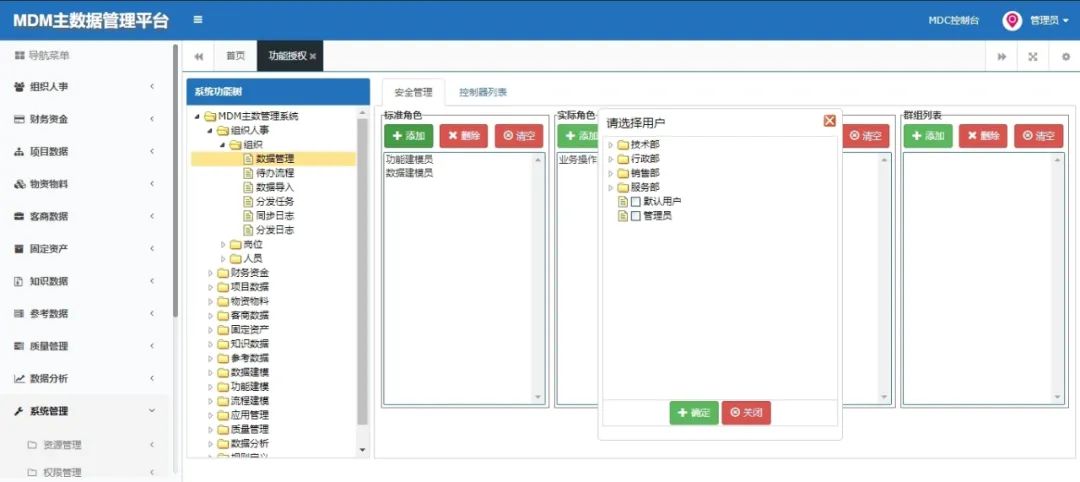Expand the 技术部 node in user dialog
Image resolution: width=1080 pixels, height=482 pixels.
click(x=610, y=145)
